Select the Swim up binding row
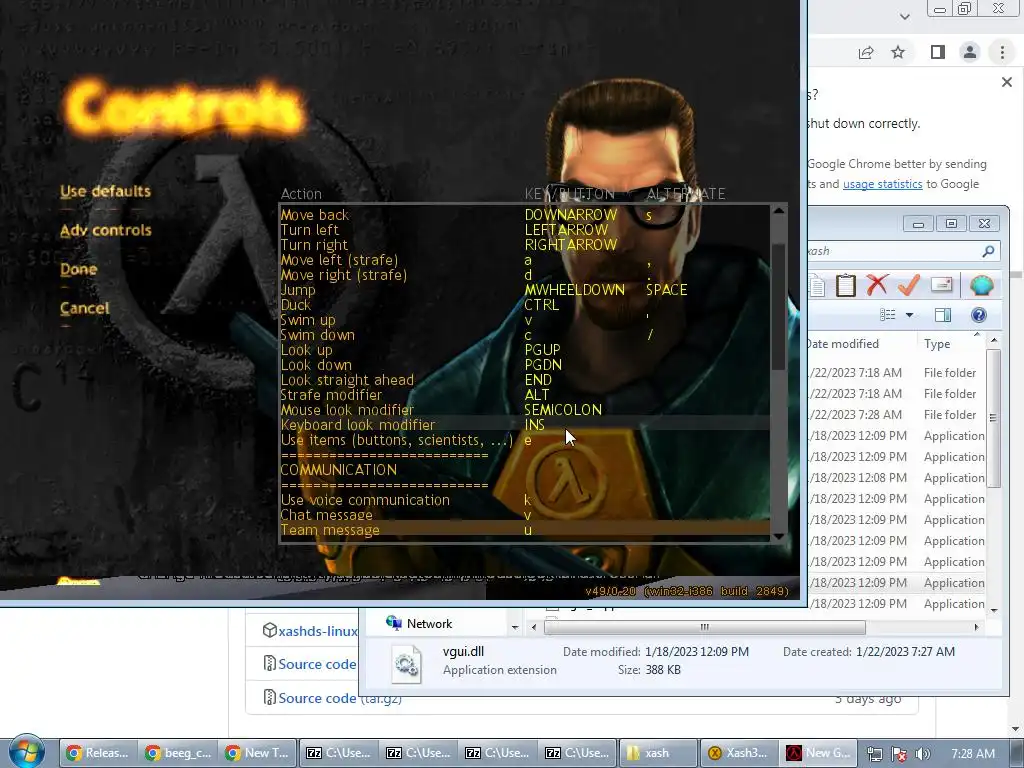This screenshot has height=768, width=1024. (x=525, y=320)
